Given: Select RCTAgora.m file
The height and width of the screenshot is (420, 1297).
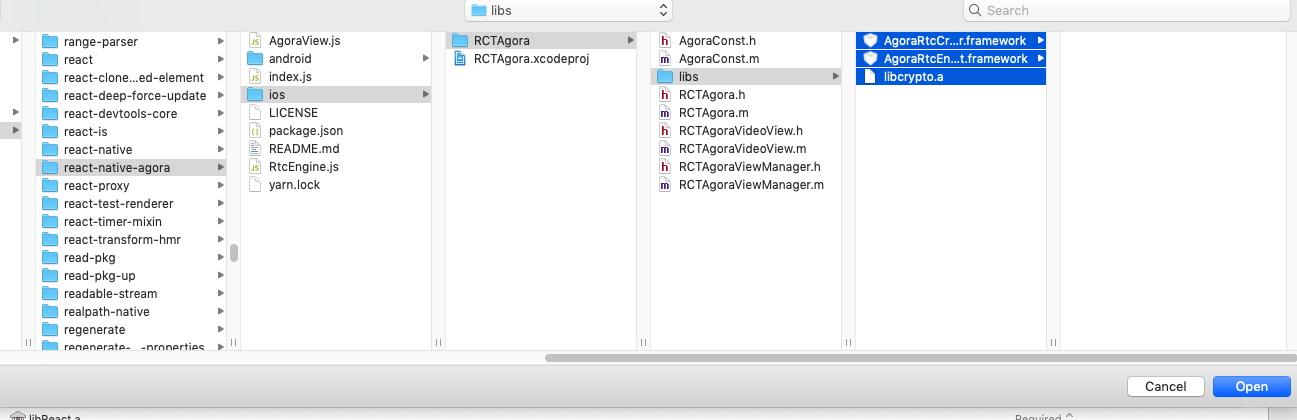Looking at the screenshot, I should click(746, 113).
